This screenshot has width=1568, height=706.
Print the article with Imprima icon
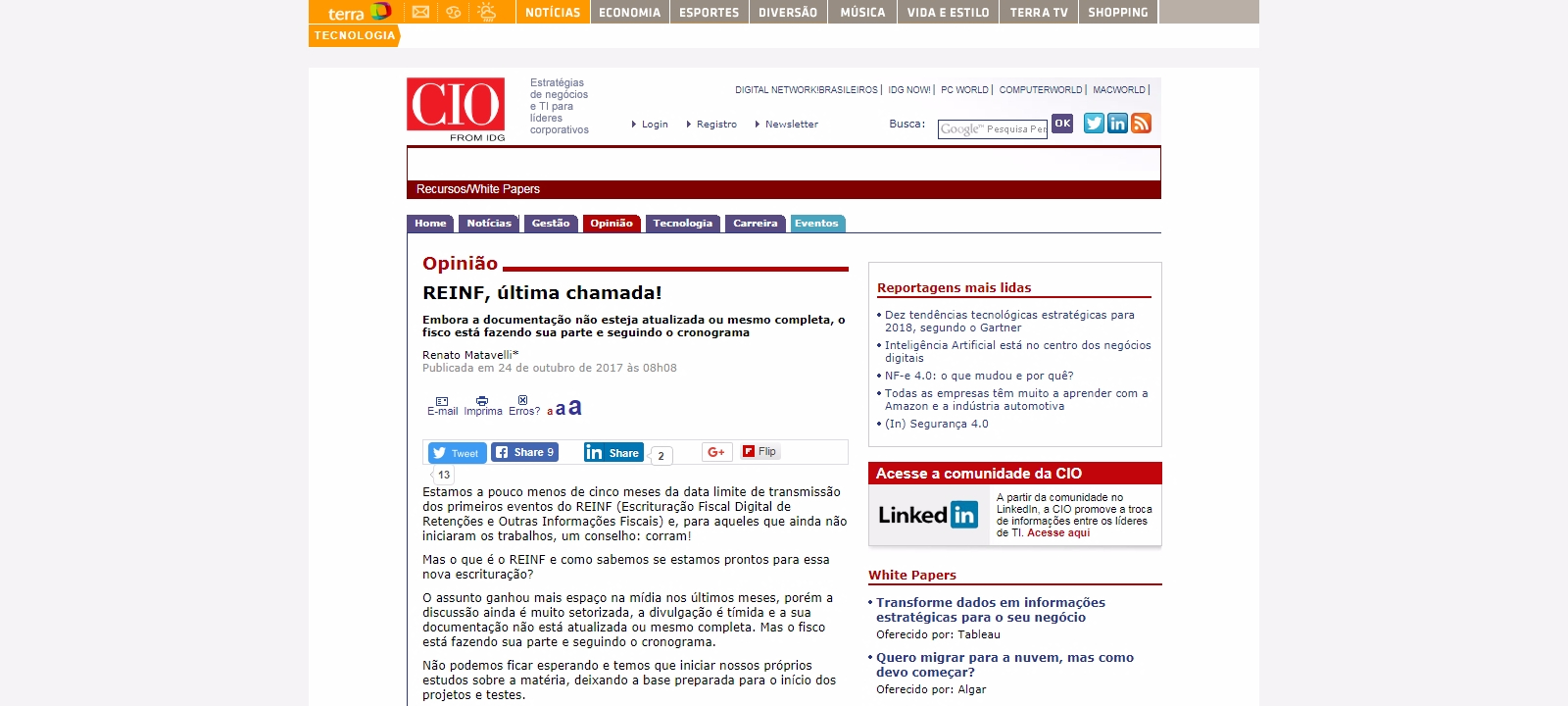tap(482, 406)
